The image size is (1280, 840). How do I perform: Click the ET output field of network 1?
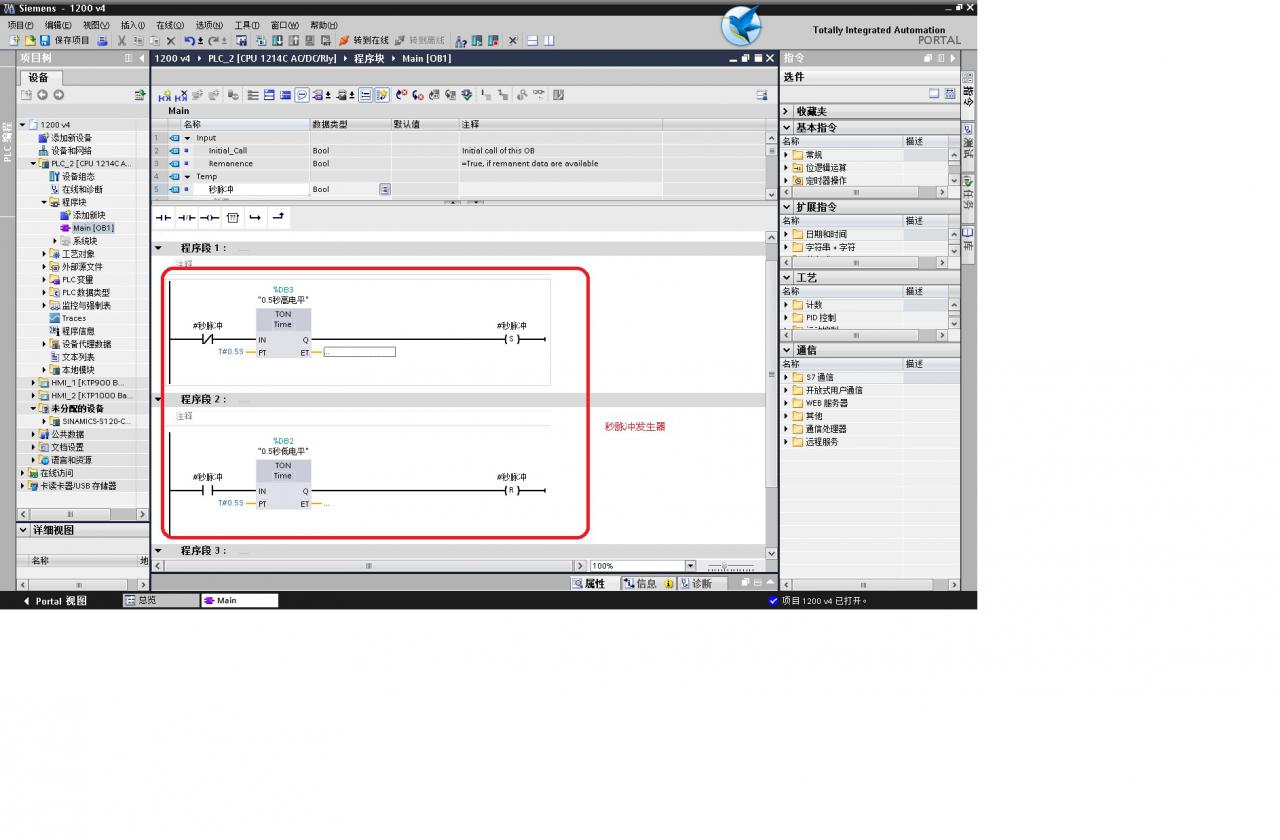359,352
